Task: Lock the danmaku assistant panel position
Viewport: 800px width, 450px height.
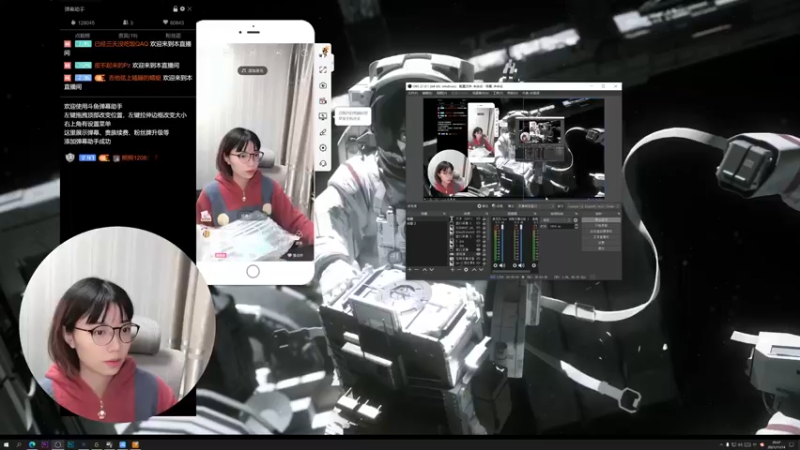Action: [176, 9]
